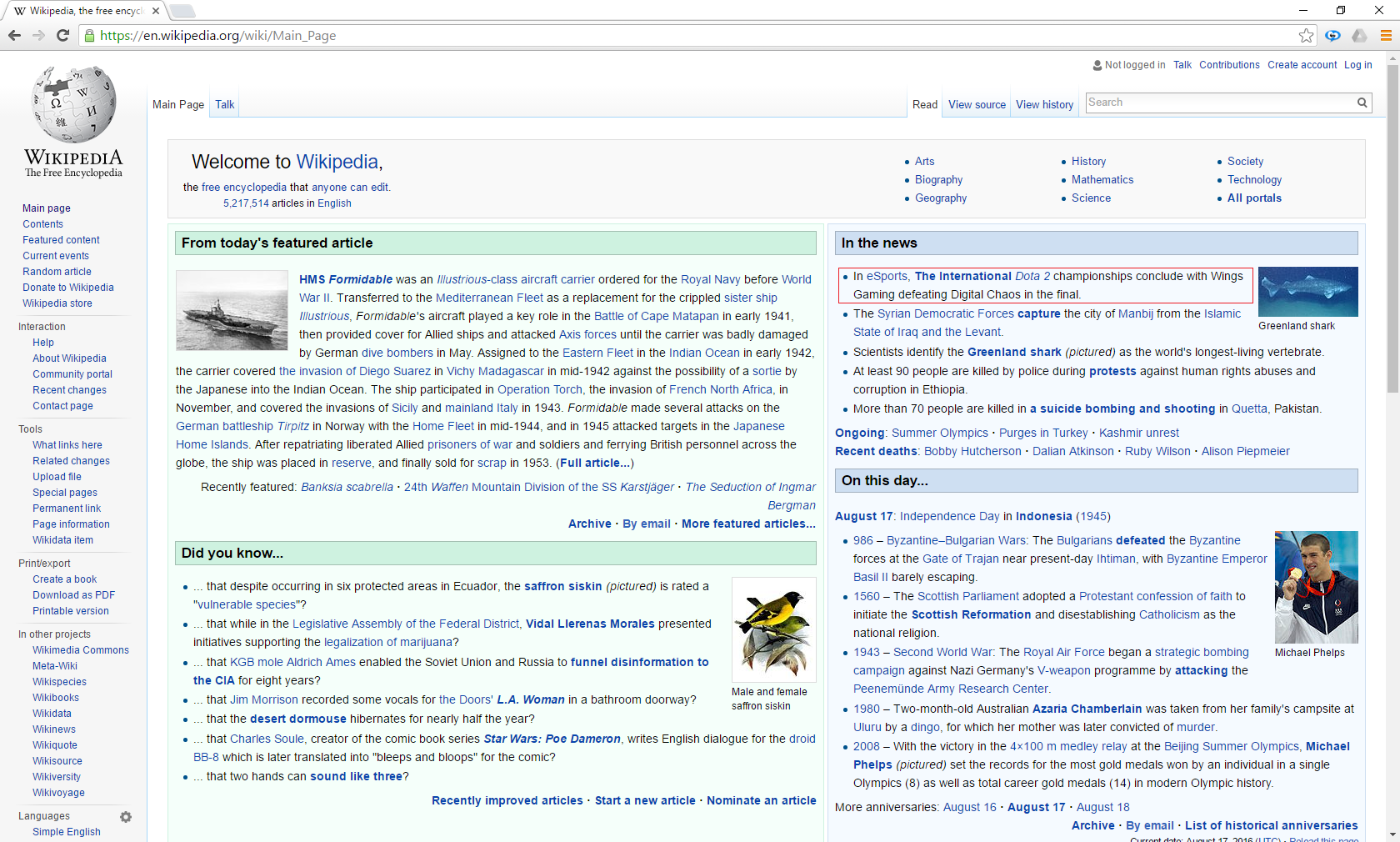Click the scrollbar down arrow
Image resolution: width=1400 pixels, height=842 pixels.
tap(1392, 834)
